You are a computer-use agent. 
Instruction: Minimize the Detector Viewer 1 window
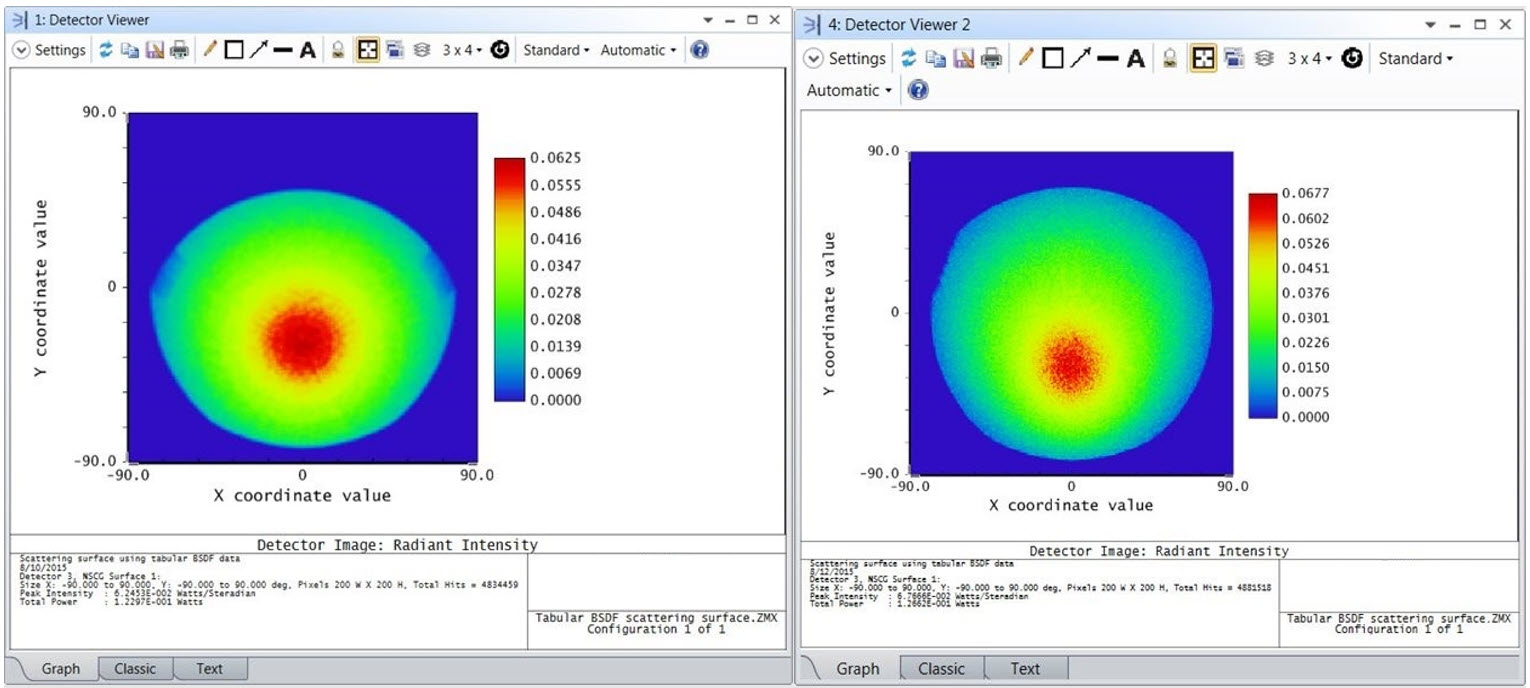[x=730, y=20]
